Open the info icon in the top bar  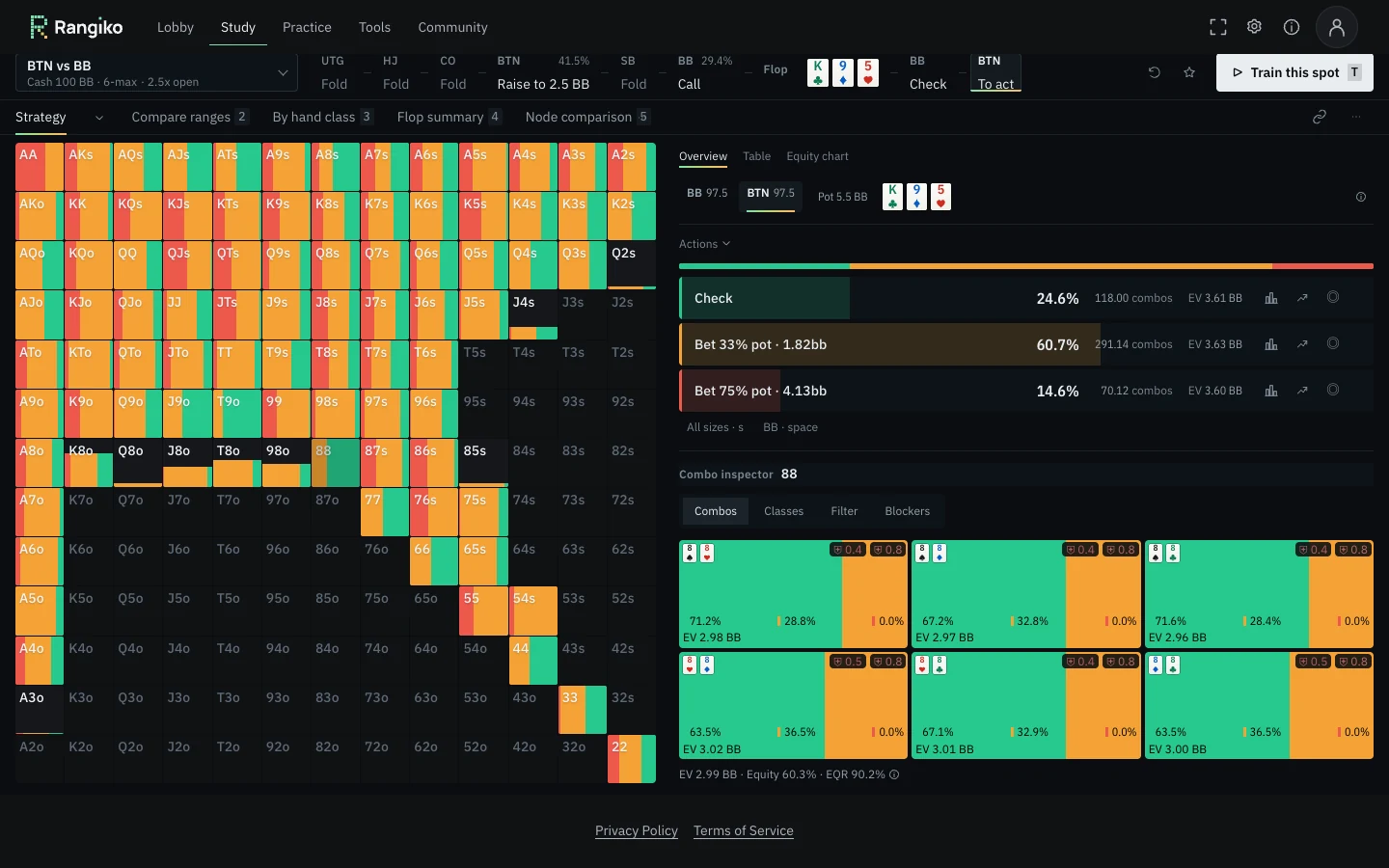pos(1292,27)
